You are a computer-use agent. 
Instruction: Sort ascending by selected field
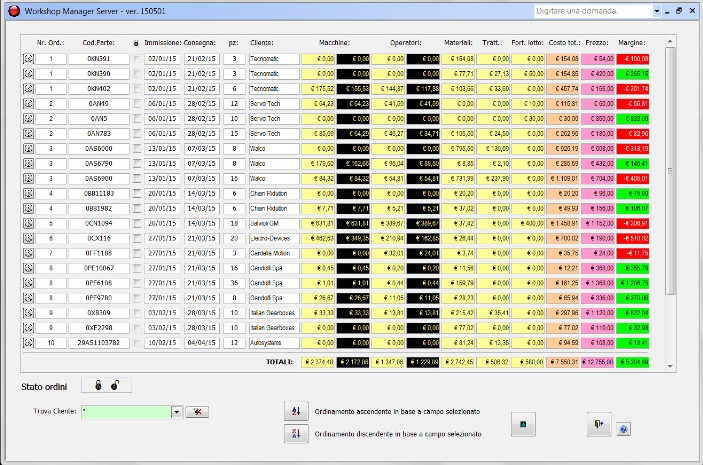coord(296,411)
